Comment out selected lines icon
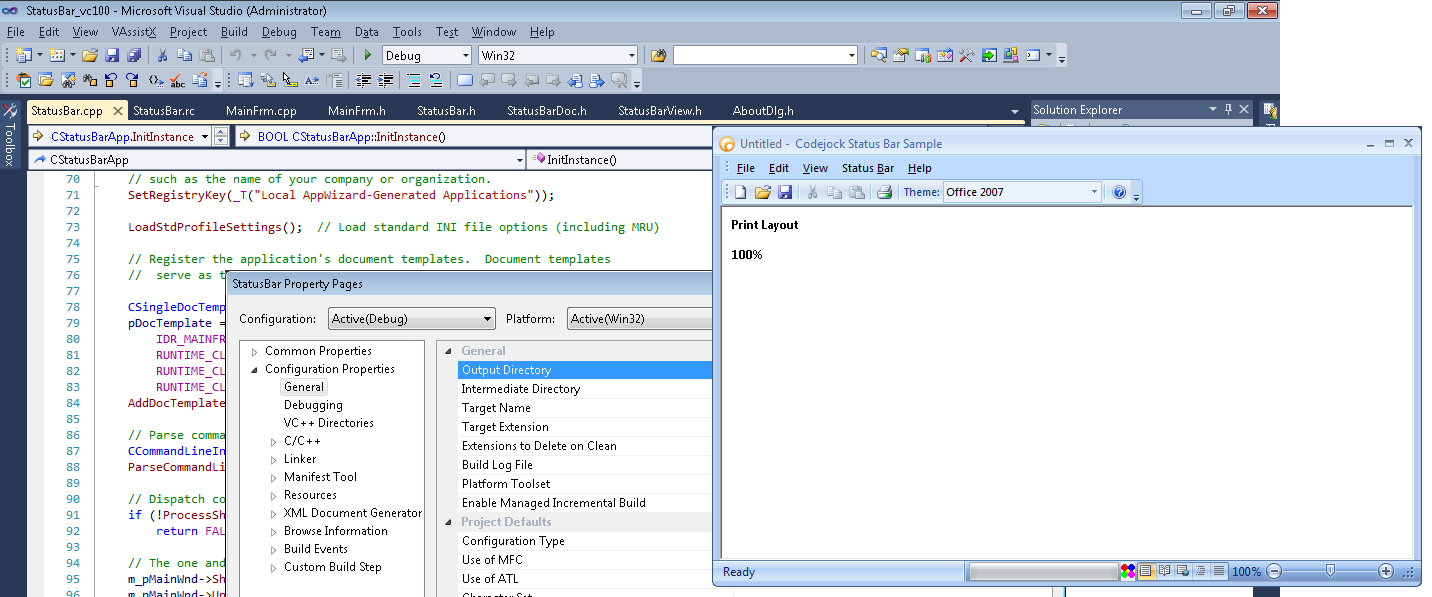This screenshot has height=597, width=1432. (x=414, y=80)
